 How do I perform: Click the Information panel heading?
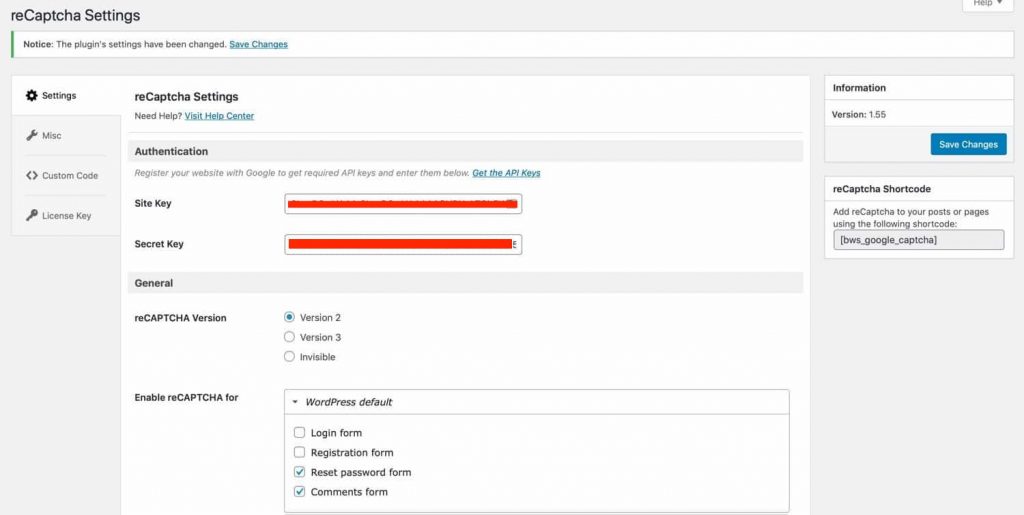tap(859, 87)
